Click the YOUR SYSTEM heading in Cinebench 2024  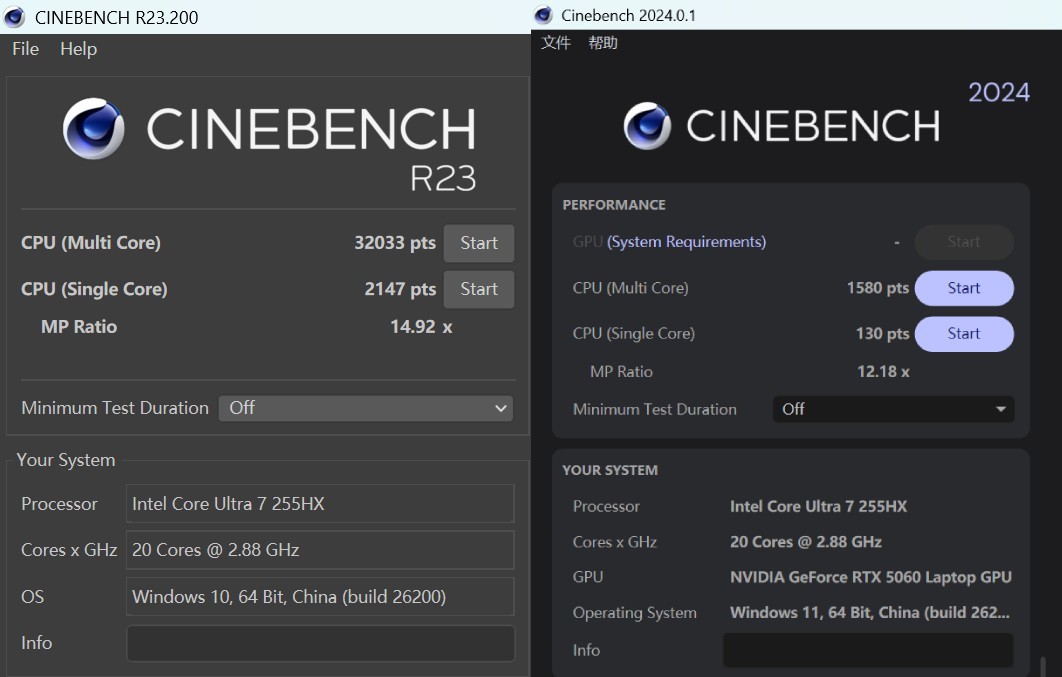610,471
